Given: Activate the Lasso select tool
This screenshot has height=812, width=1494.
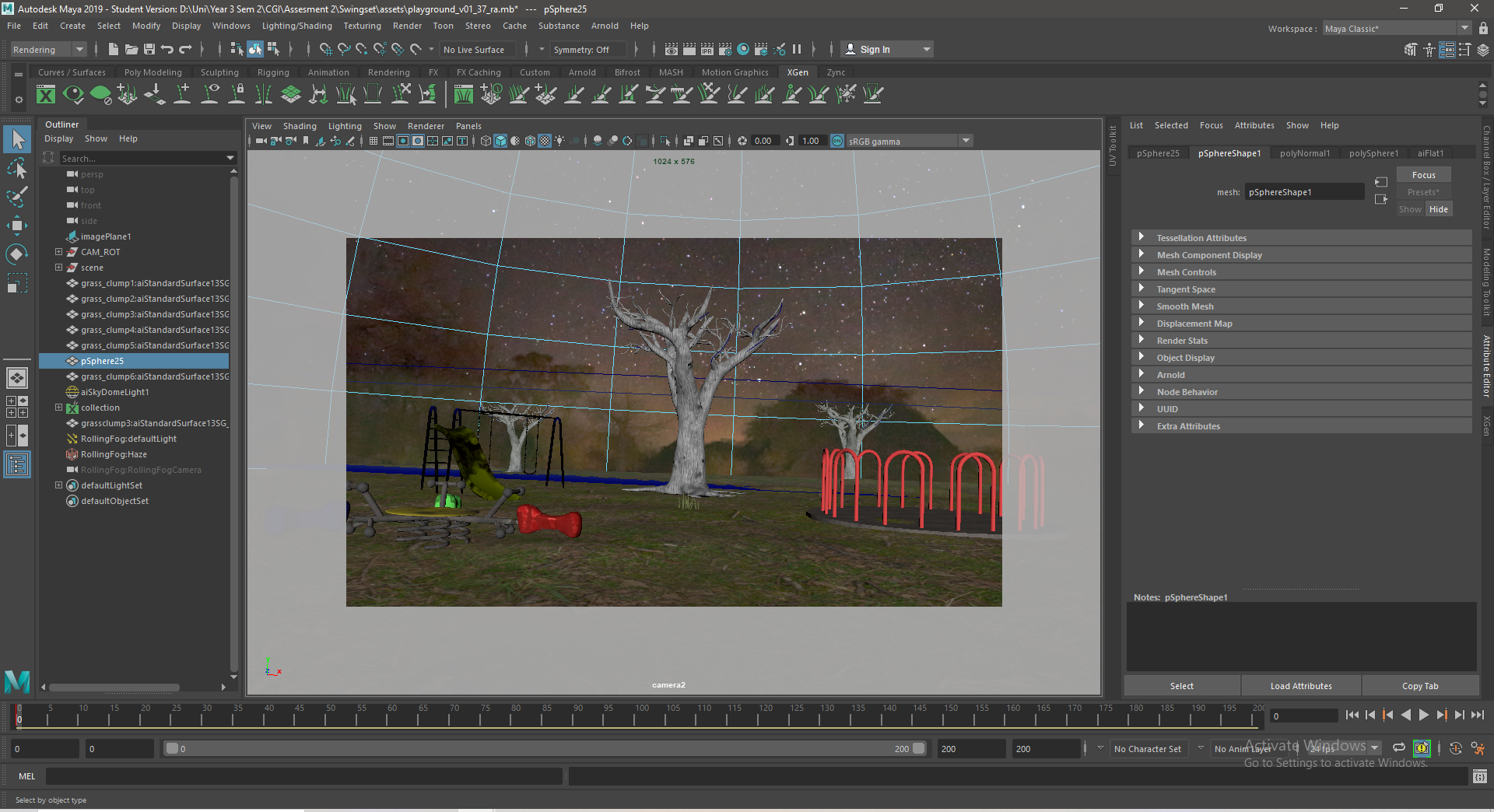Looking at the screenshot, I should 17,169.
